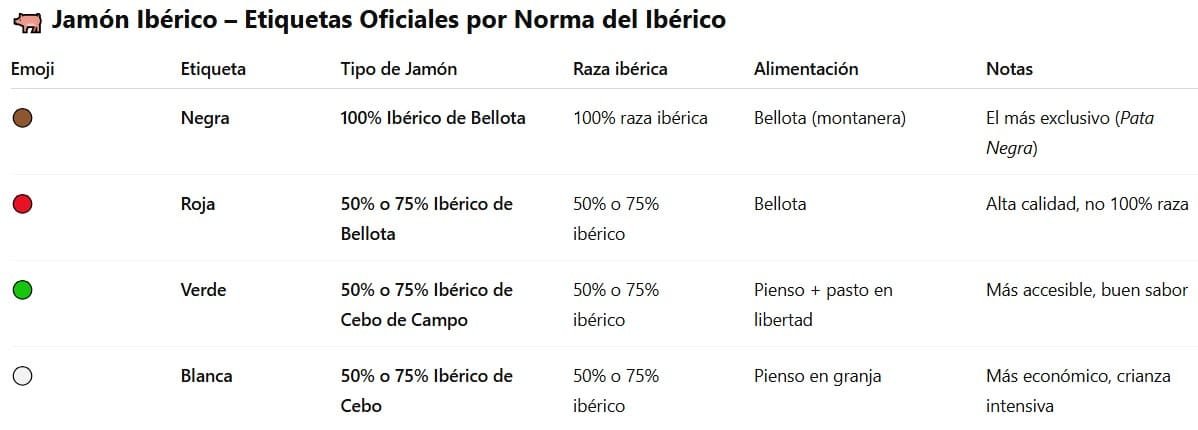Click the 'Etiqueta' column header
1198x430 pixels.
[213, 69]
